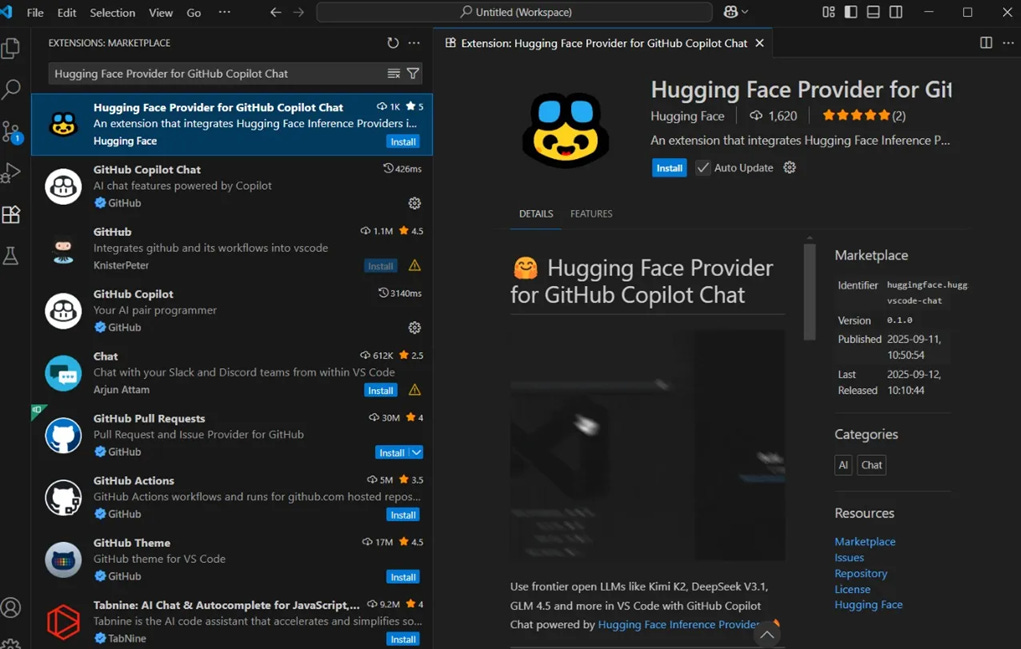Open the Run and Debug view
This screenshot has width=1021, height=649.
(11, 173)
